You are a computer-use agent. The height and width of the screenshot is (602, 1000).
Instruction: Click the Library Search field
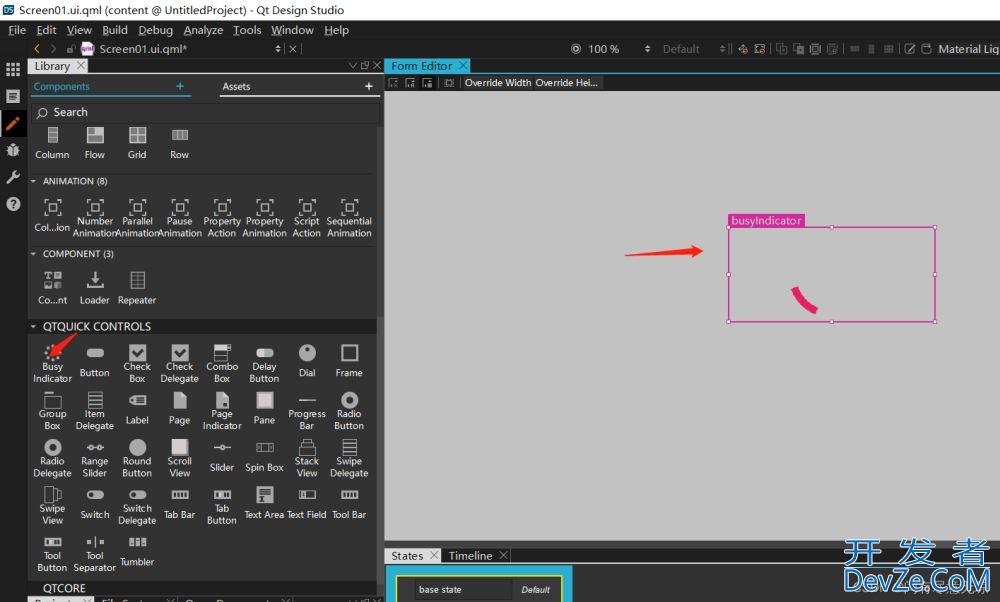204,112
